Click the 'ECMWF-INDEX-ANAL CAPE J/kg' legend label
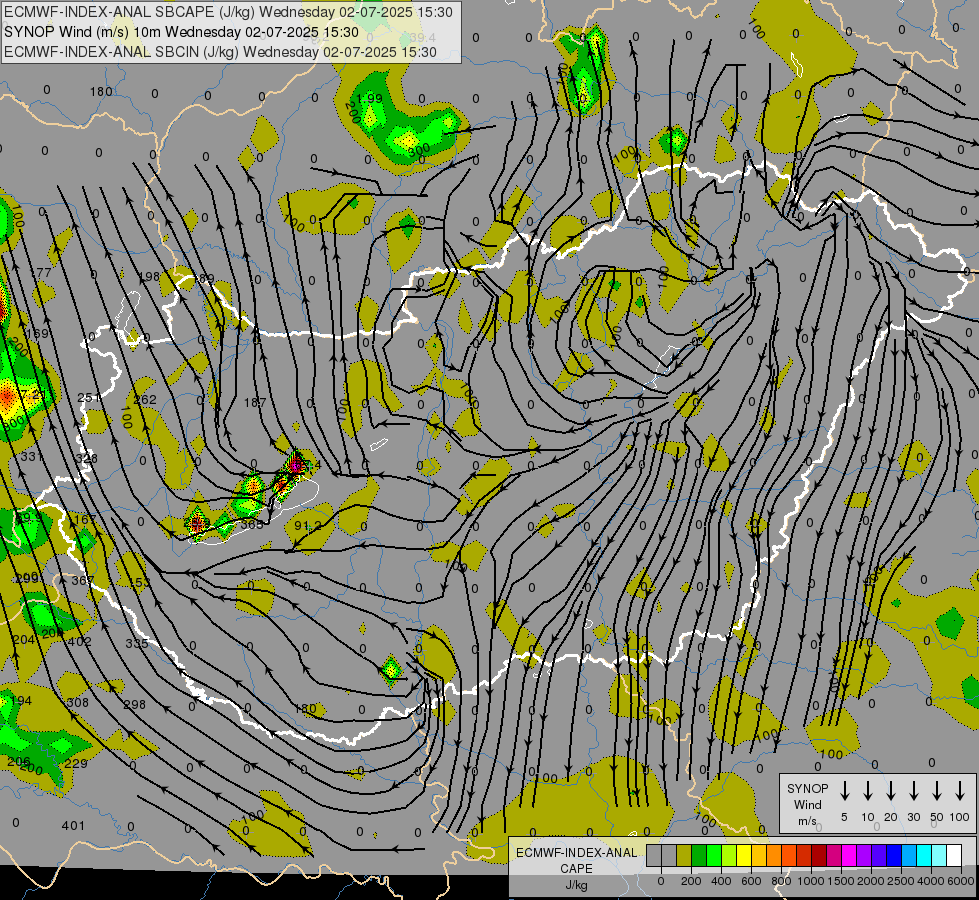979x900 pixels. tap(576, 868)
